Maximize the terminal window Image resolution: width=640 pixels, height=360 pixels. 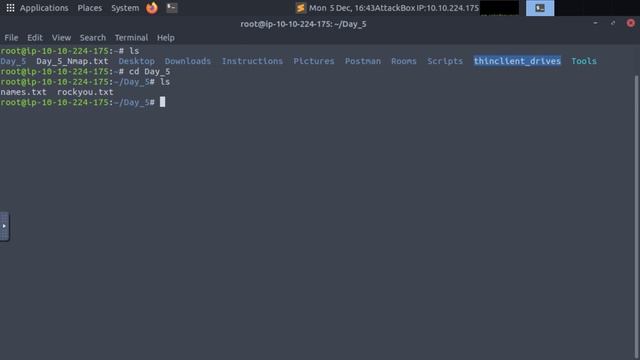click(x=613, y=23)
